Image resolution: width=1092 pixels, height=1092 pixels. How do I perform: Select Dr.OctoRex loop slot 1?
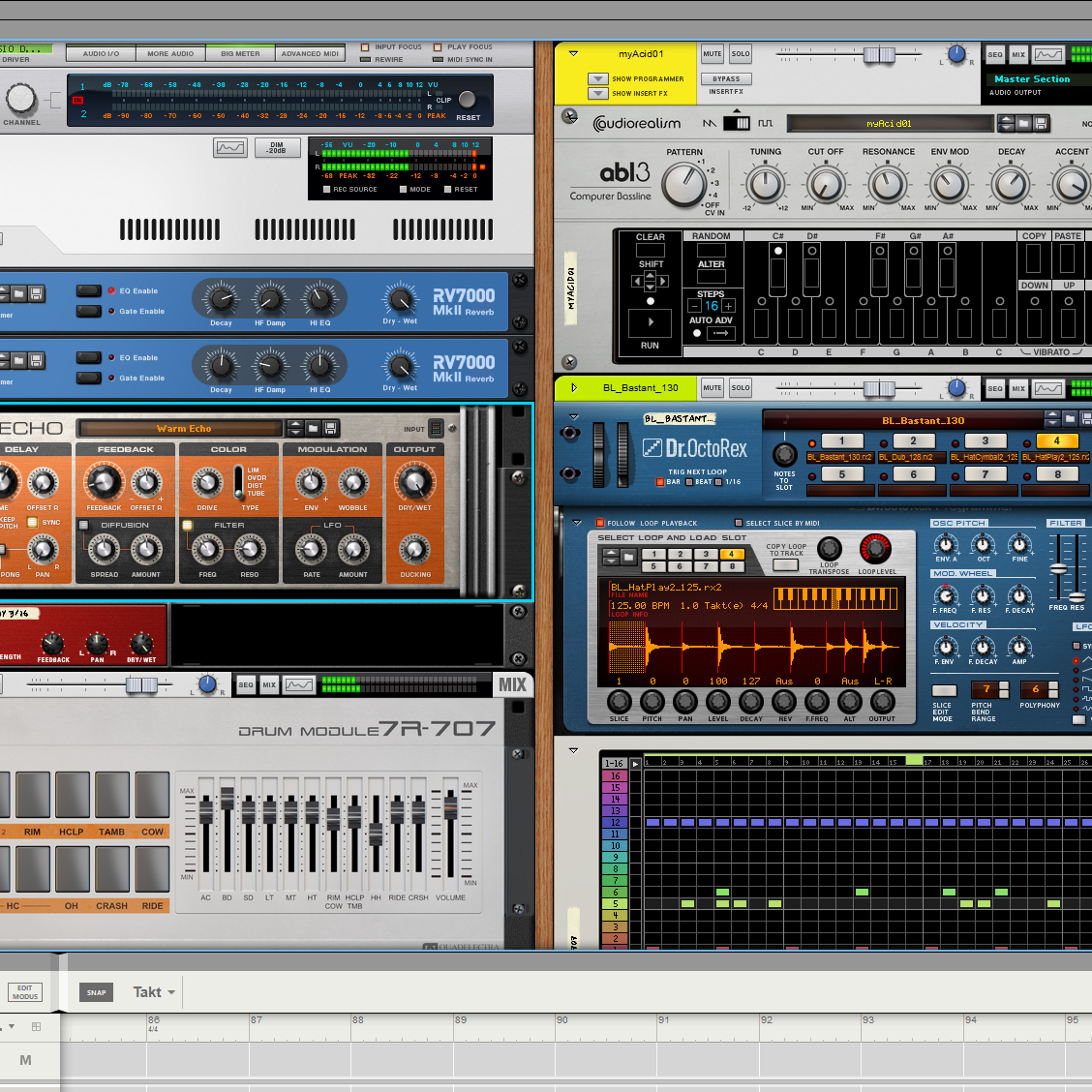(842, 441)
